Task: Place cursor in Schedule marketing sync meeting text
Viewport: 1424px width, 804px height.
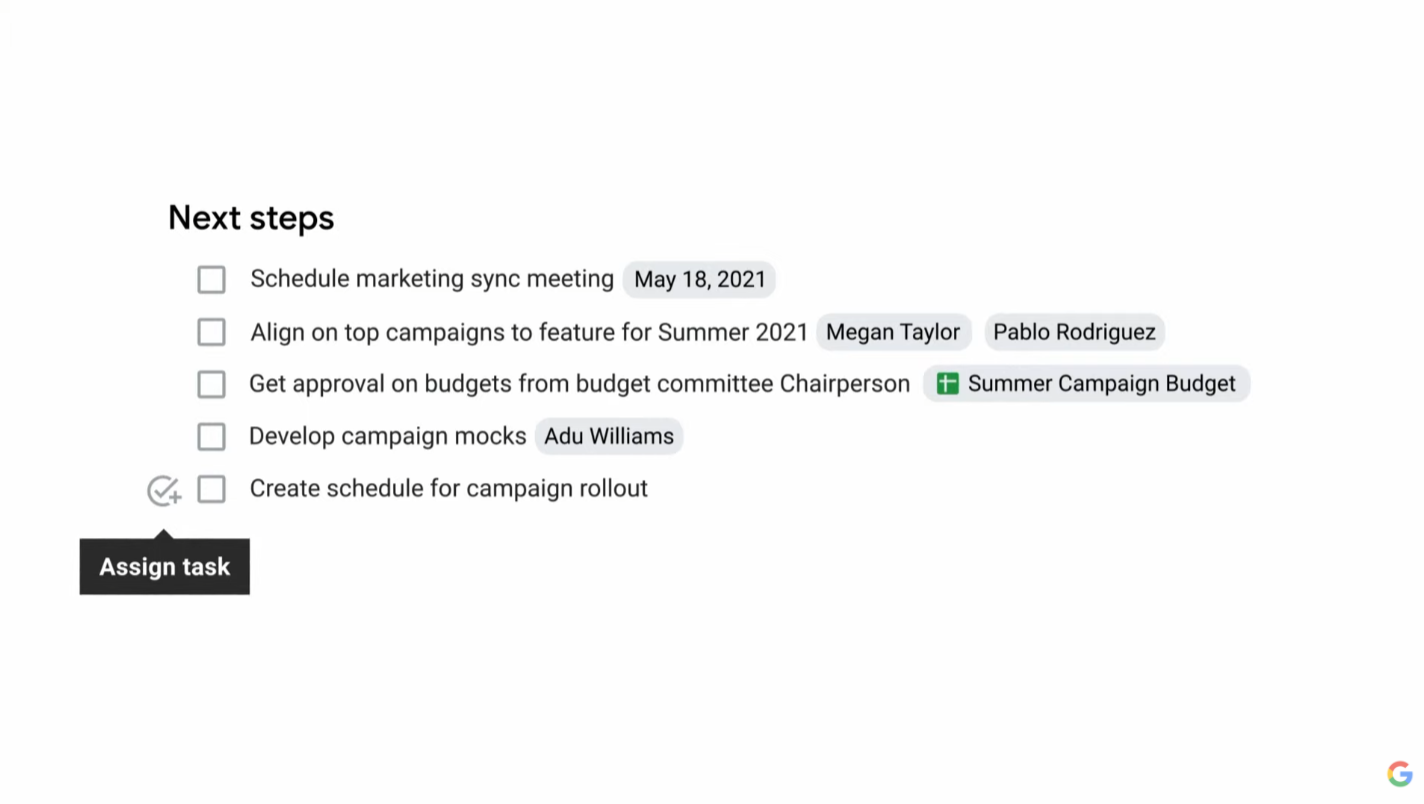Action: [431, 279]
